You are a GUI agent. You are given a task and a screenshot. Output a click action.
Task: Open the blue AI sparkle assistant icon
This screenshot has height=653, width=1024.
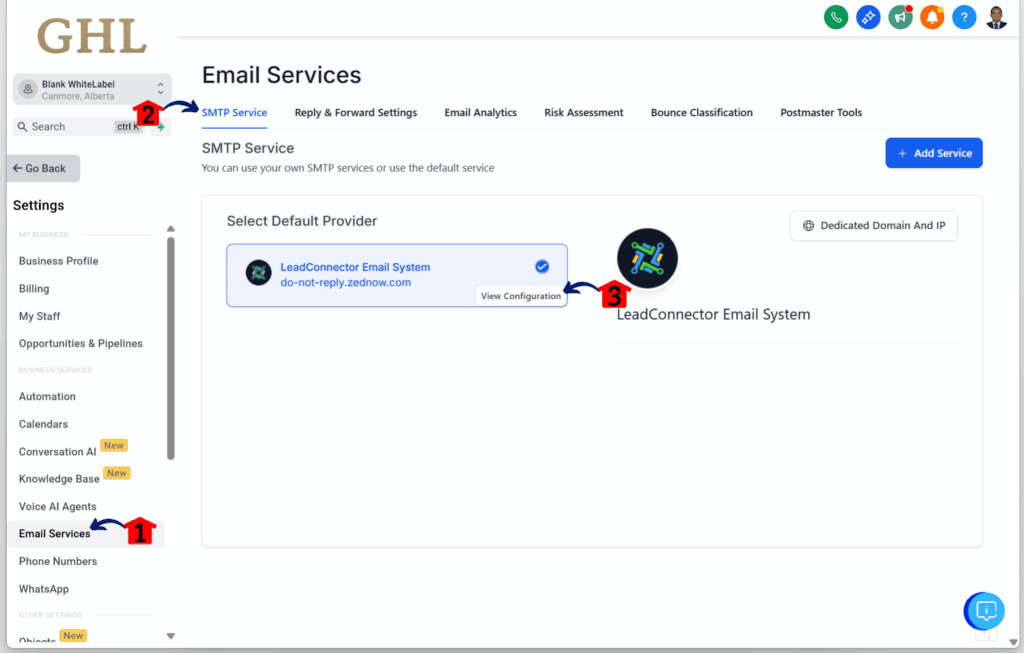coord(868,18)
